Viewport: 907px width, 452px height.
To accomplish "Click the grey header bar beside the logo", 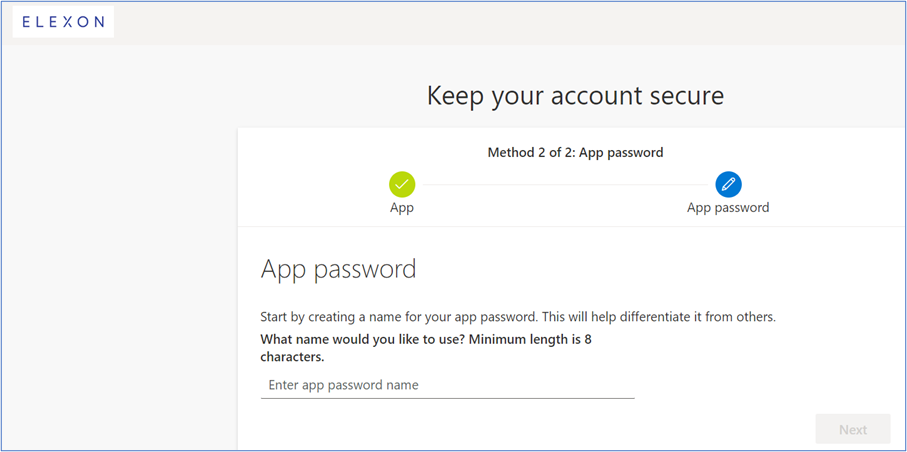I will pyautogui.click(x=500, y=22).
